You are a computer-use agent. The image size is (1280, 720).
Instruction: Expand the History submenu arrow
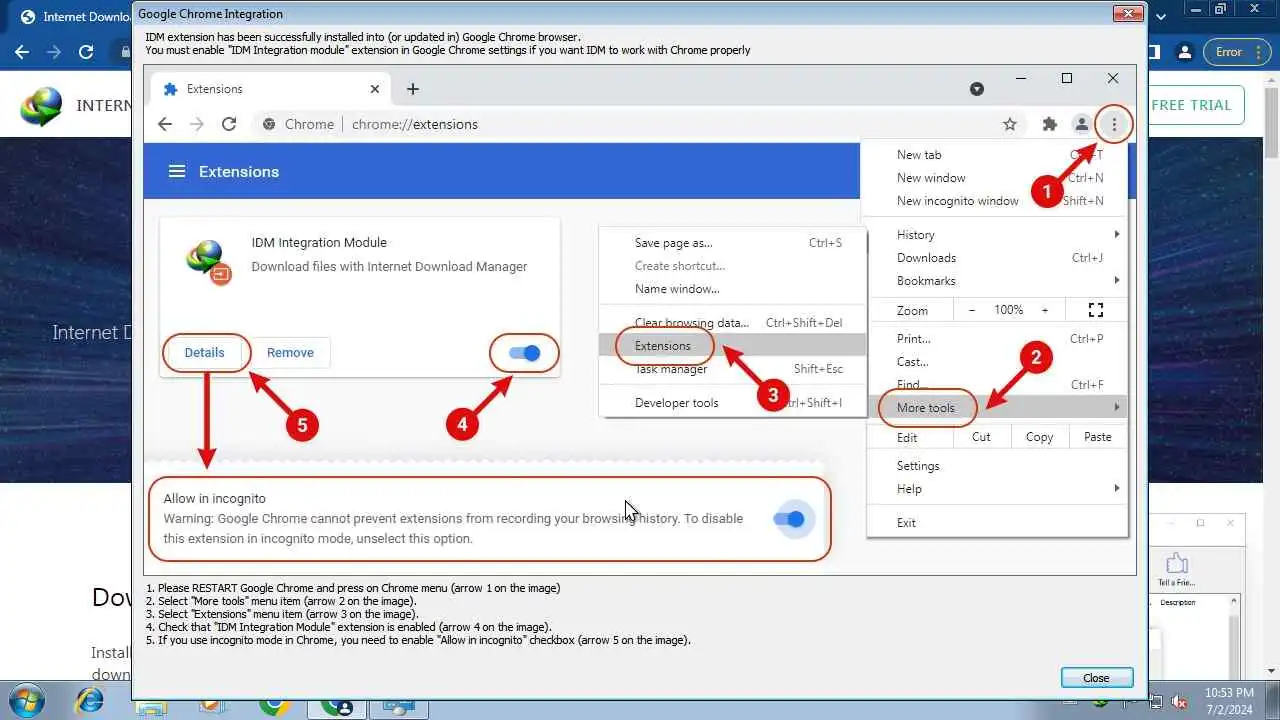[1116, 234]
